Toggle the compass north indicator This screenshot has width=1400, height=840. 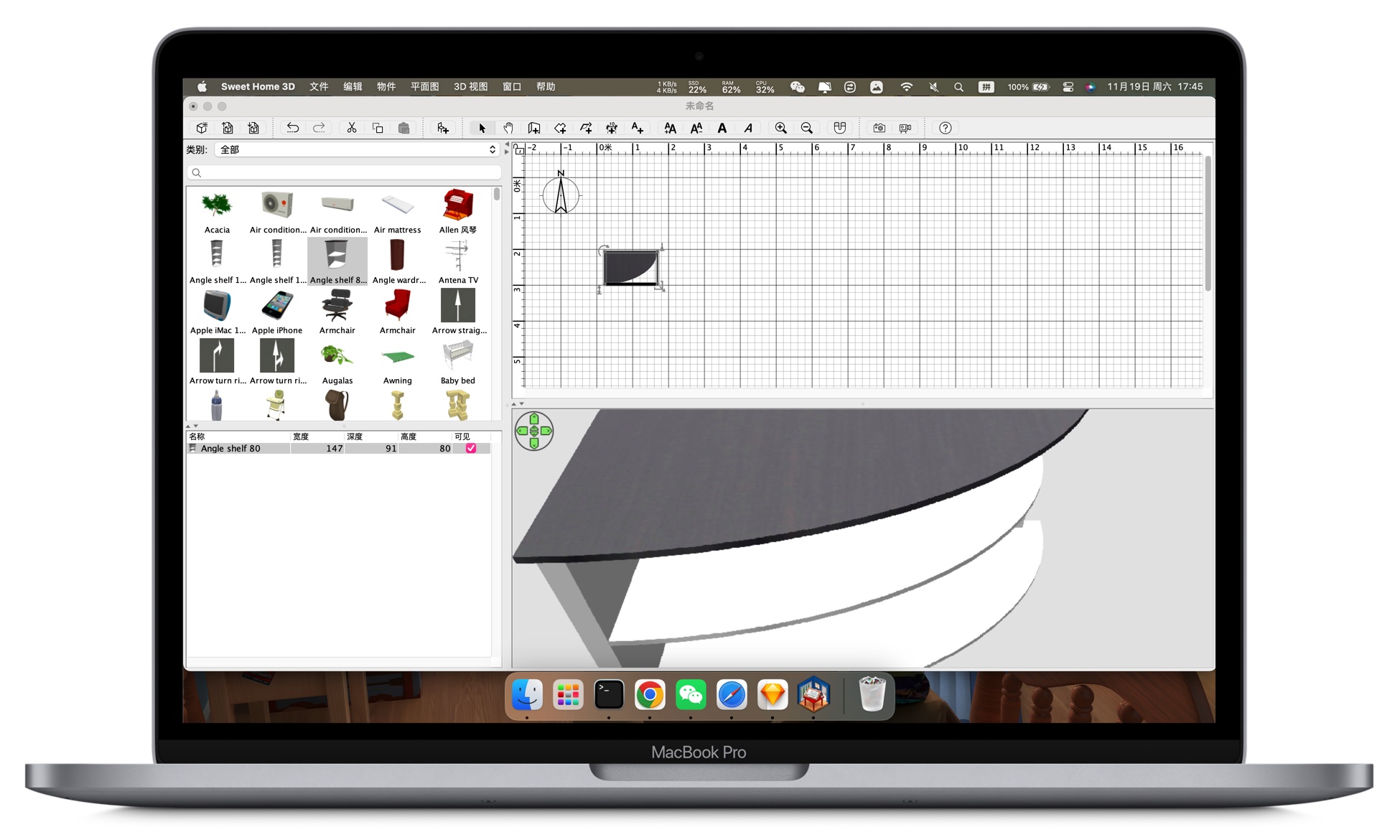pos(562,196)
